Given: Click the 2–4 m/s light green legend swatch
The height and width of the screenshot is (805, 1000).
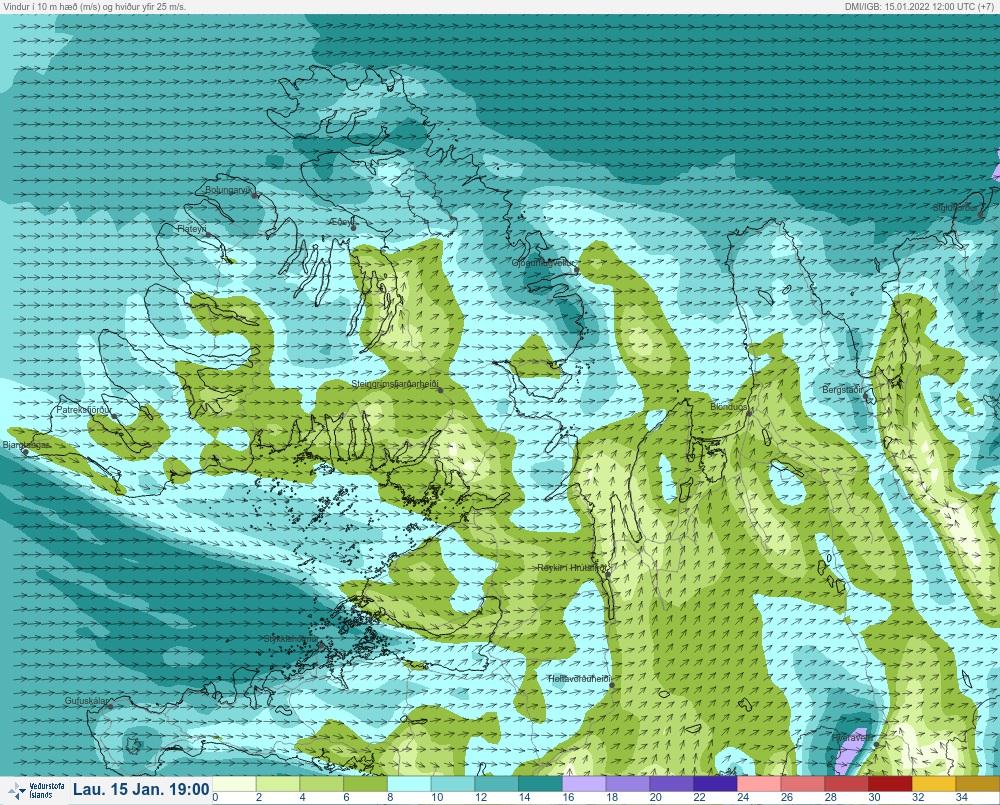Looking at the screenshot, I should [x=277, y=783].
